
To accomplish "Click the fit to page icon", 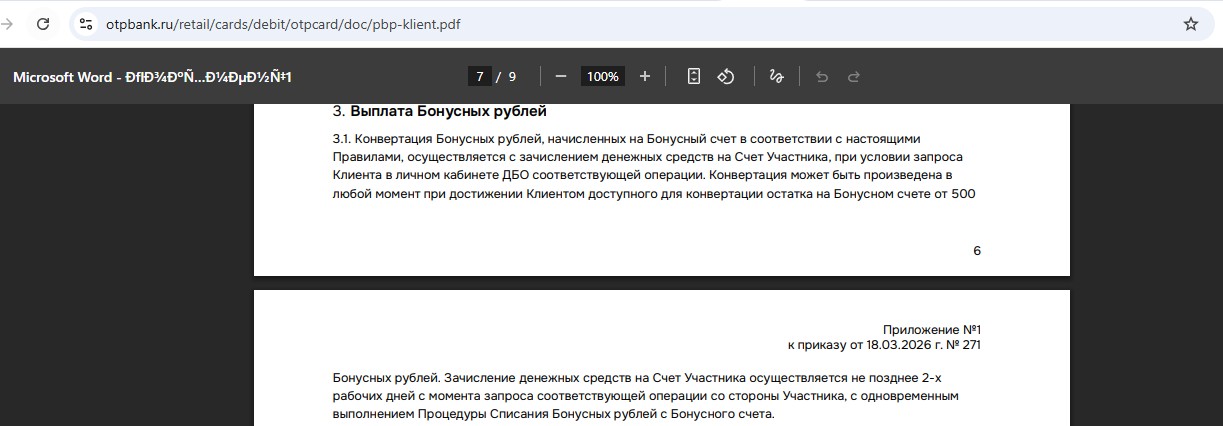I will click(694, 77).
